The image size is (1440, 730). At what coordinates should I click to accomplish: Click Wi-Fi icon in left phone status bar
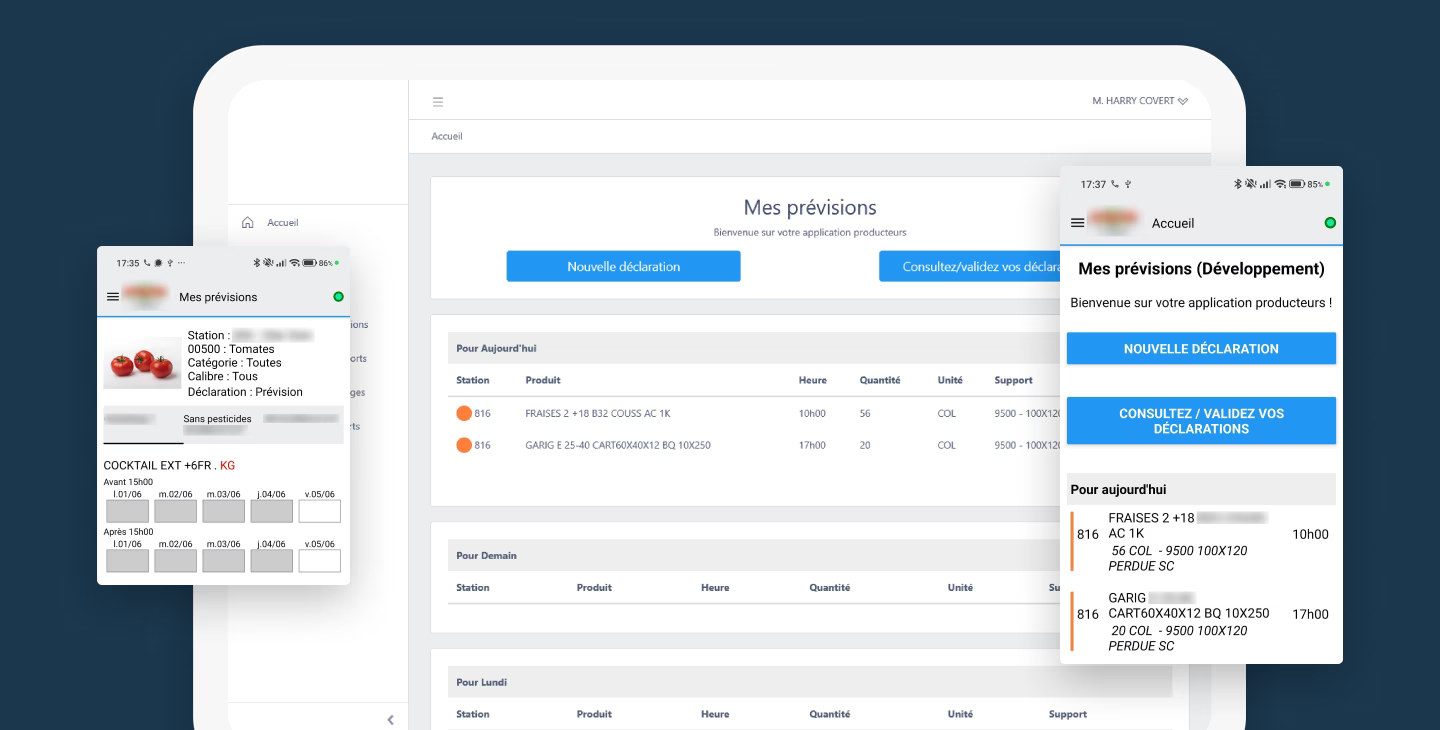coord(295,263)
